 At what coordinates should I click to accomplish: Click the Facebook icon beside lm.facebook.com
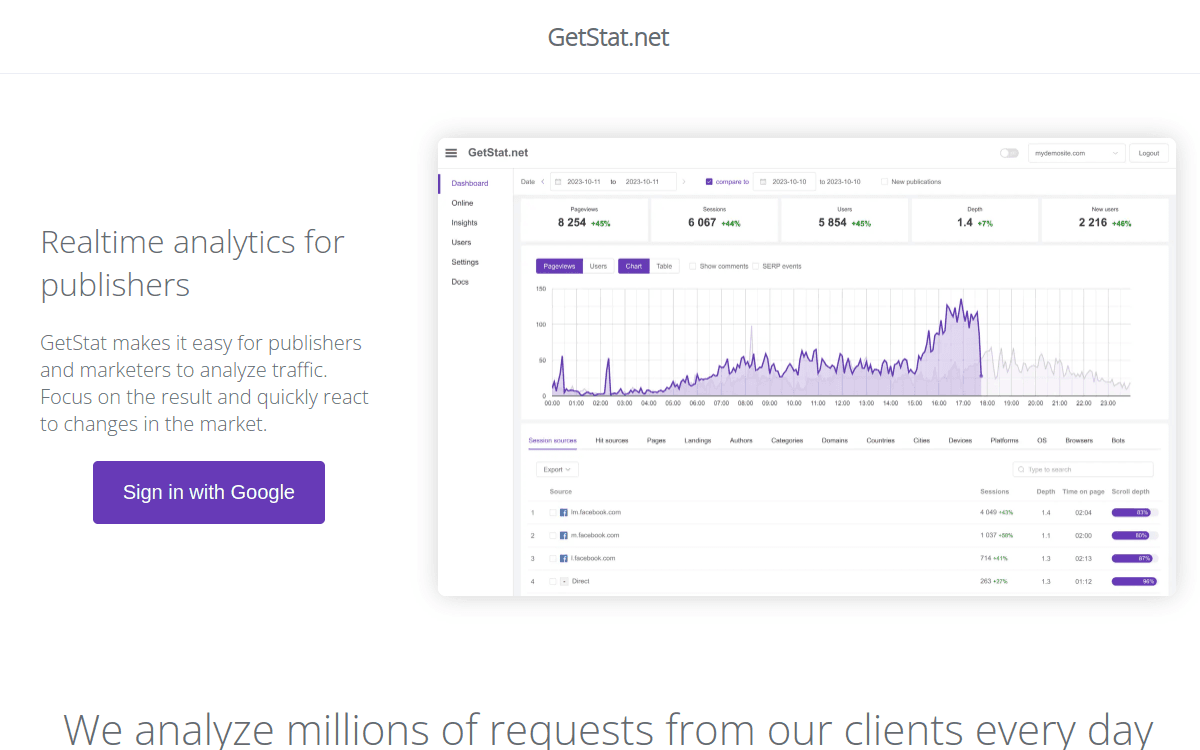click(x=564, y=511)
